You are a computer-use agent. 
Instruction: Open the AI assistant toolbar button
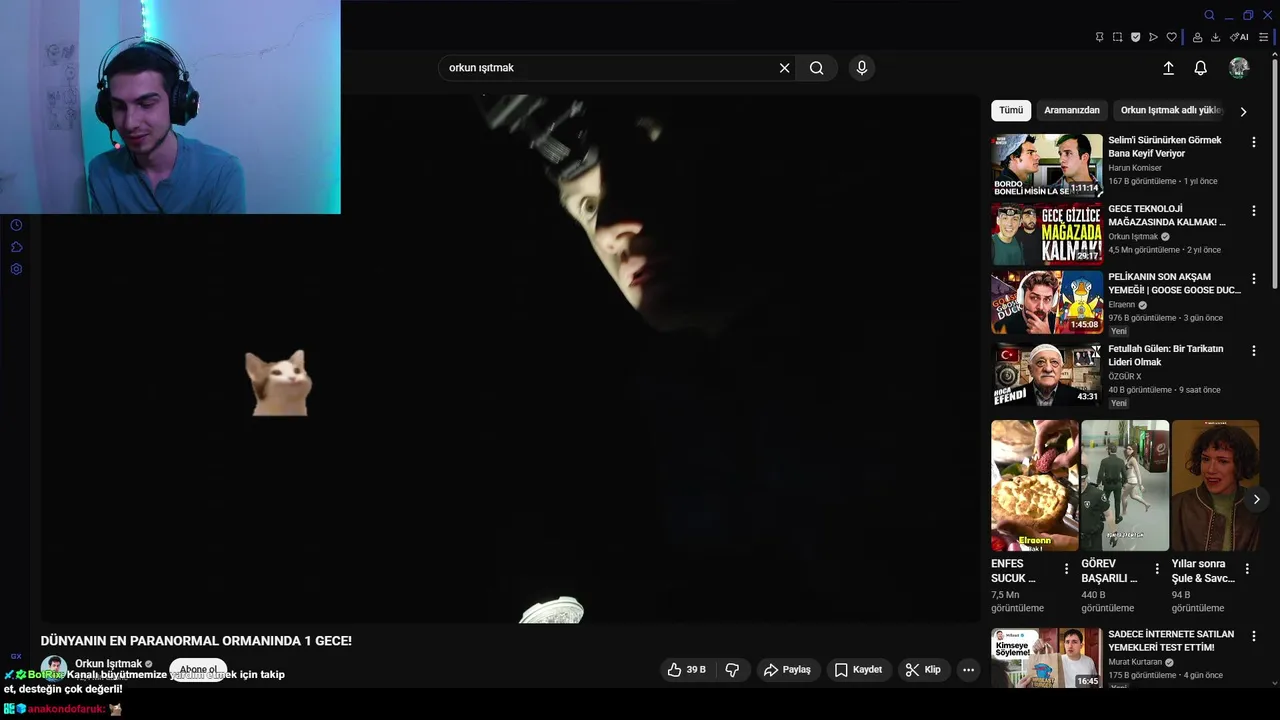click(x=1240, y=37)
